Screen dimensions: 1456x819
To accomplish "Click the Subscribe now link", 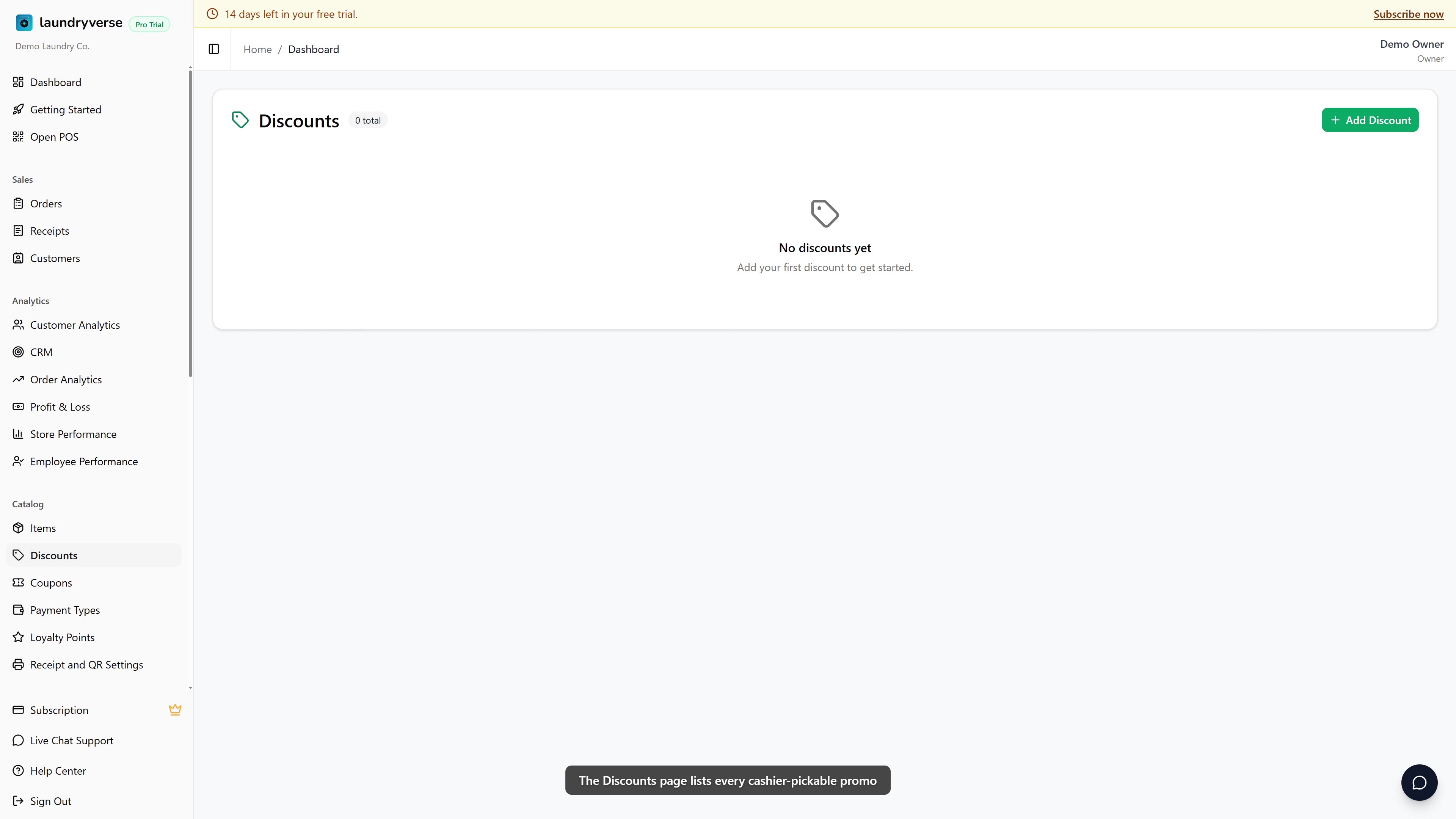I will (1408, 14).
